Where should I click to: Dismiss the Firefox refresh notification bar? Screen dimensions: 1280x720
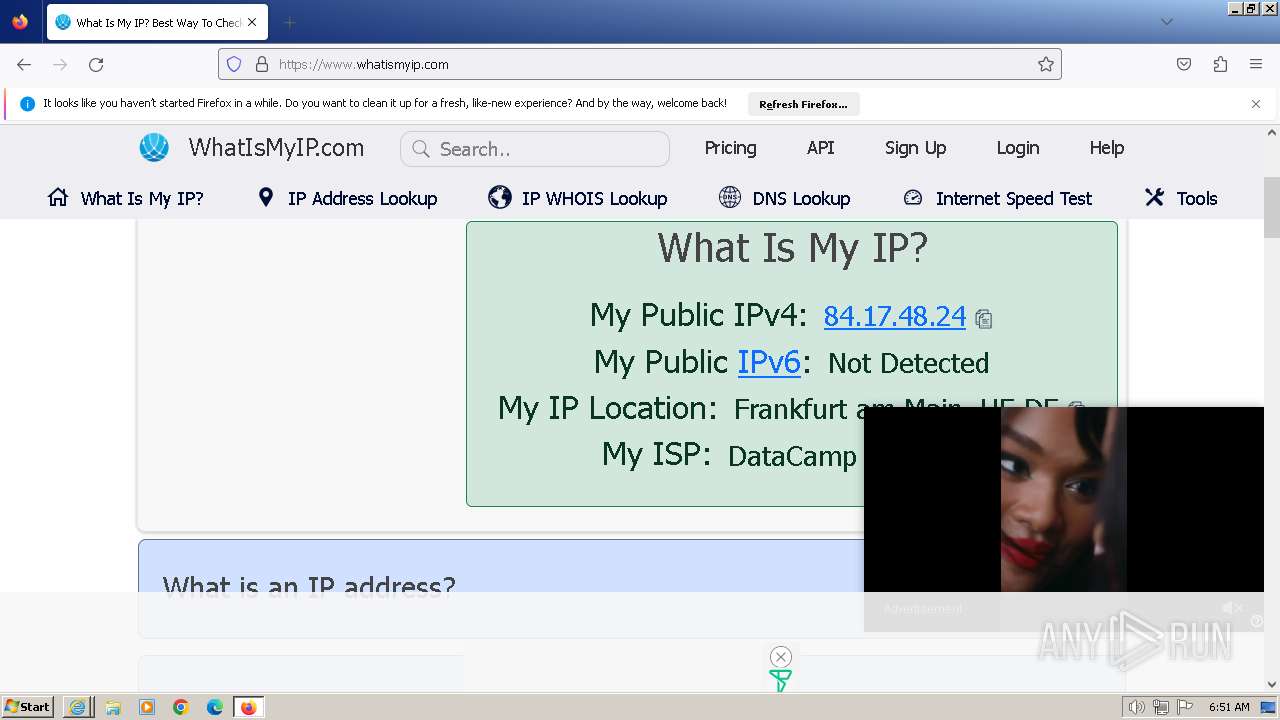1256,103
